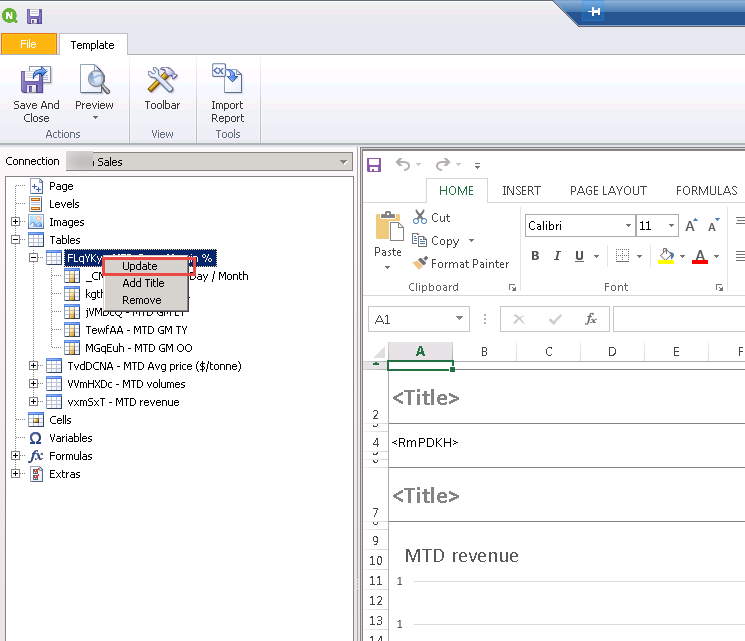Expand VWmHXDc - MTD volumes table

click(x=34, y=383)
